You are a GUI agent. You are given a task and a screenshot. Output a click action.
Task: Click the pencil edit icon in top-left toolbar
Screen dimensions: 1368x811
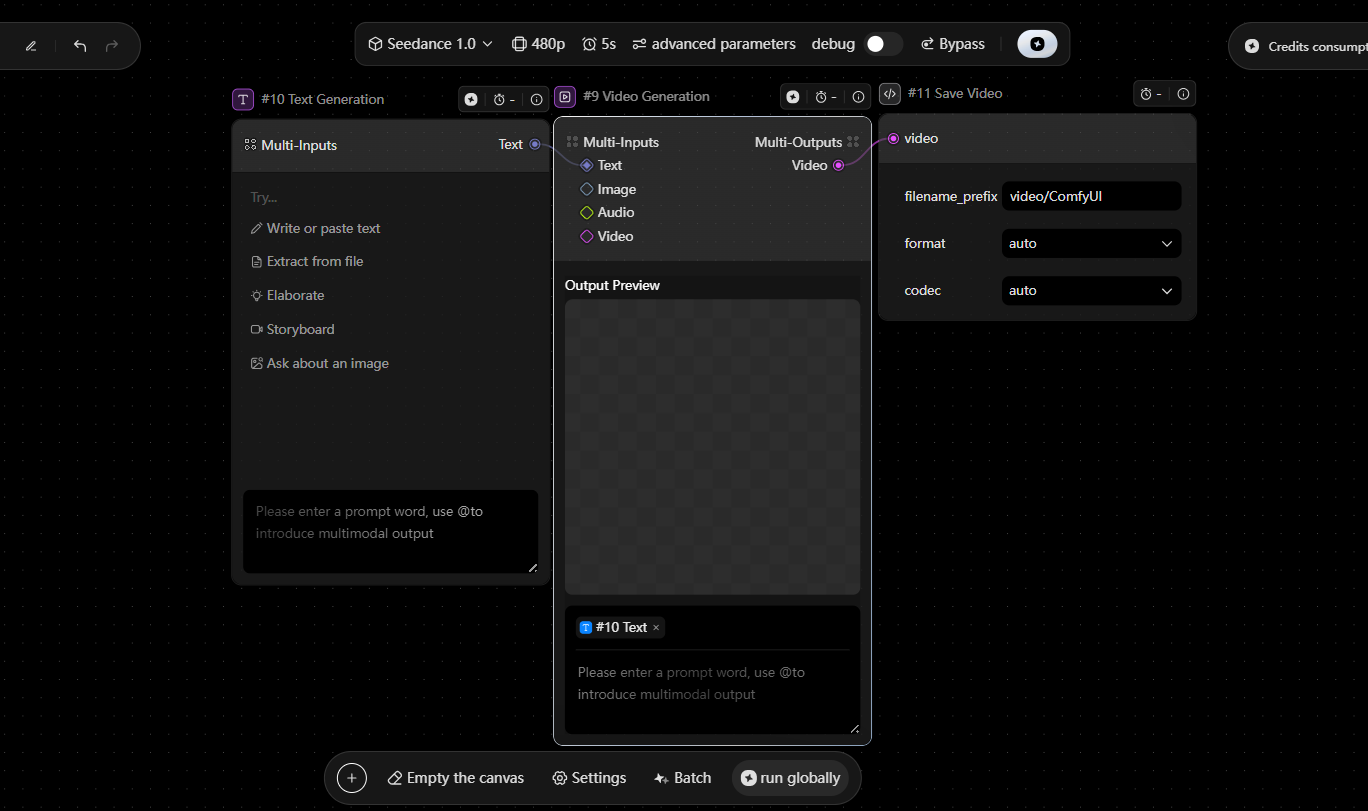31,46
